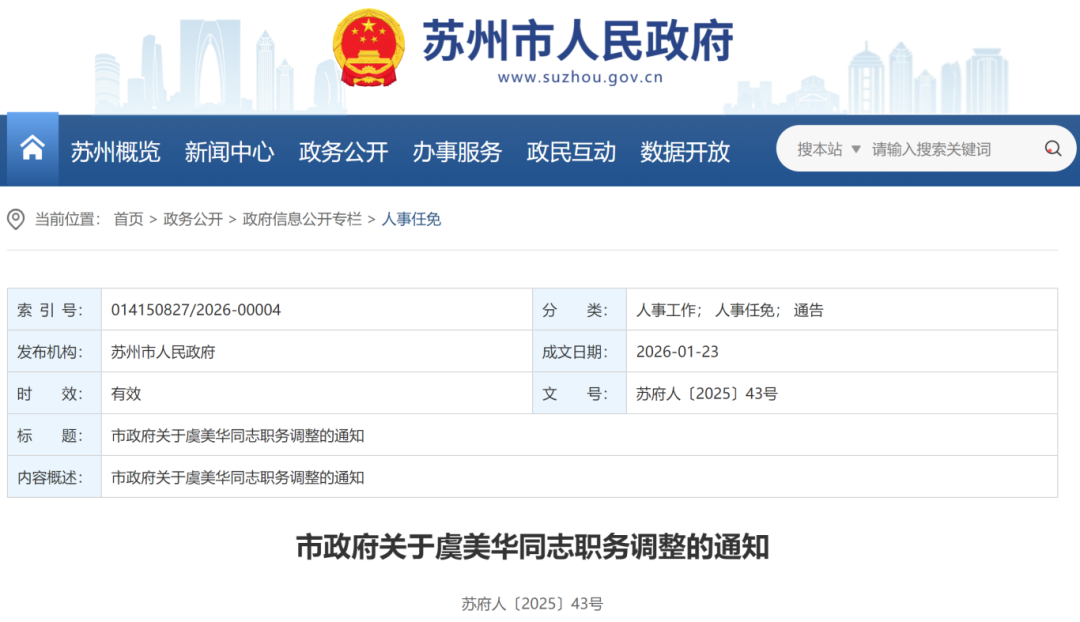Screen dimensions: 1080x622
Task: Click the 当前位置 label
Action: coord(68,219)
